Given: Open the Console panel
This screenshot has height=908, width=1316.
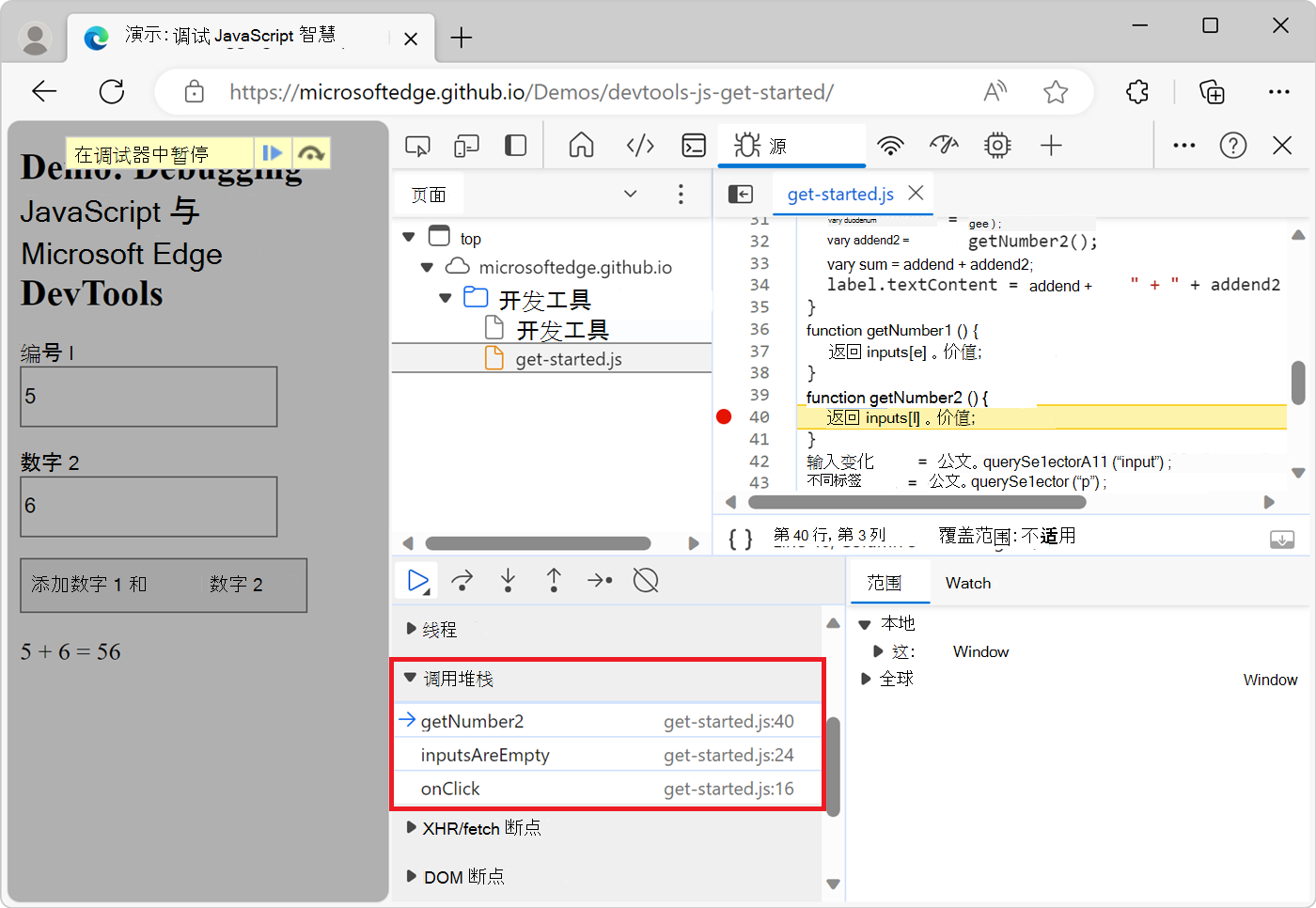Looking at the screenshot, I should pos(694,146).
